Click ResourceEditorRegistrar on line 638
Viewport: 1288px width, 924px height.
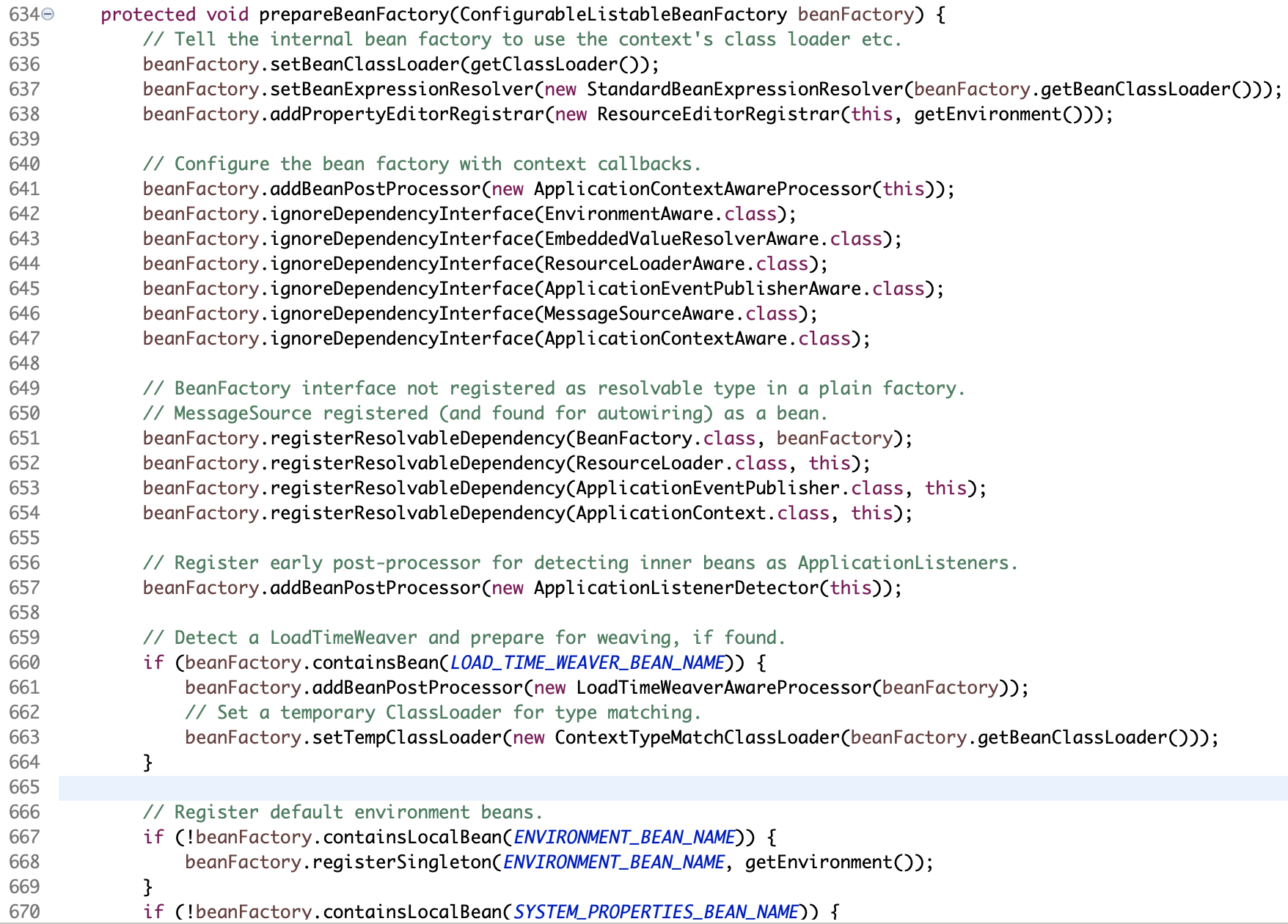[718, 114]
